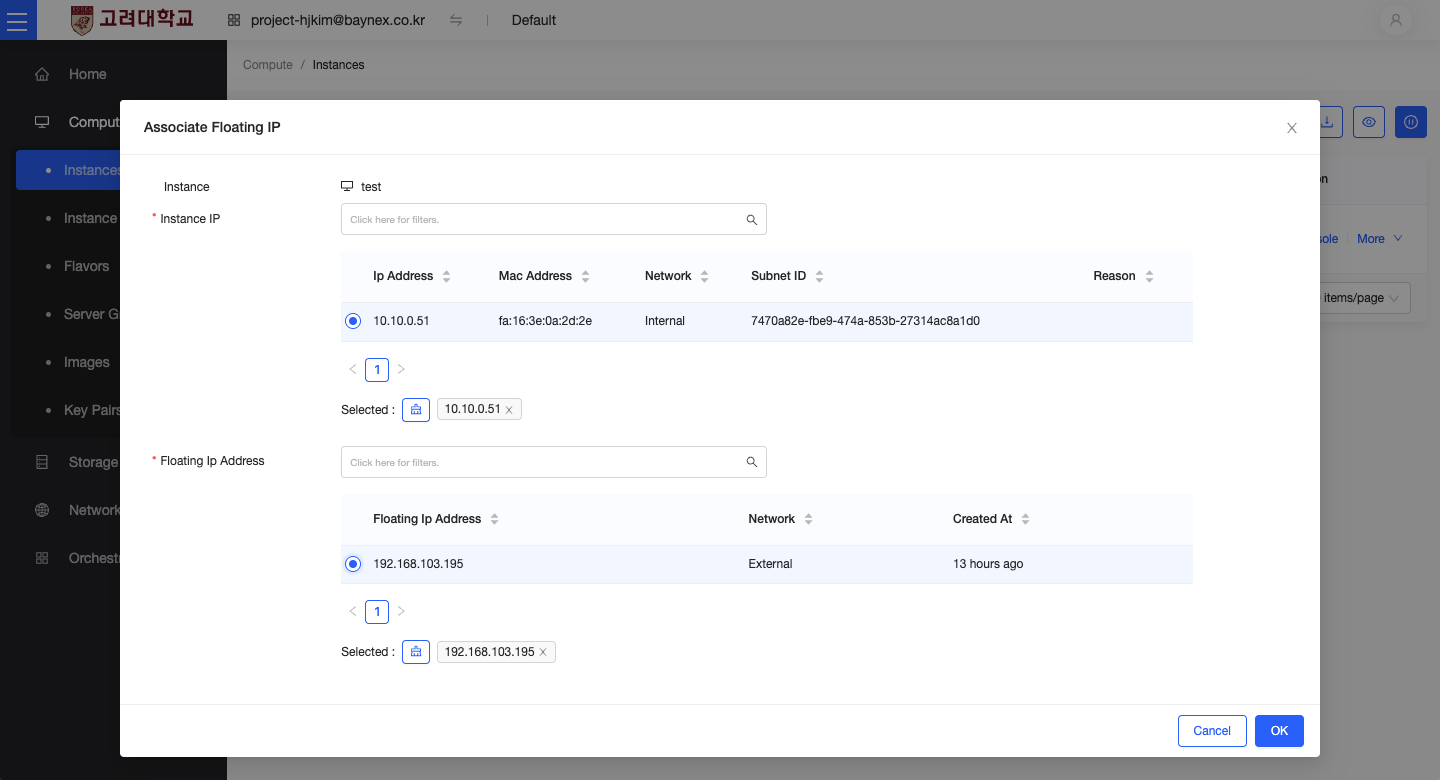Click the search icon in Instance IP filter
Image resolution: width=1440 pixels, height=780 pixels.
tap(752, 220)
